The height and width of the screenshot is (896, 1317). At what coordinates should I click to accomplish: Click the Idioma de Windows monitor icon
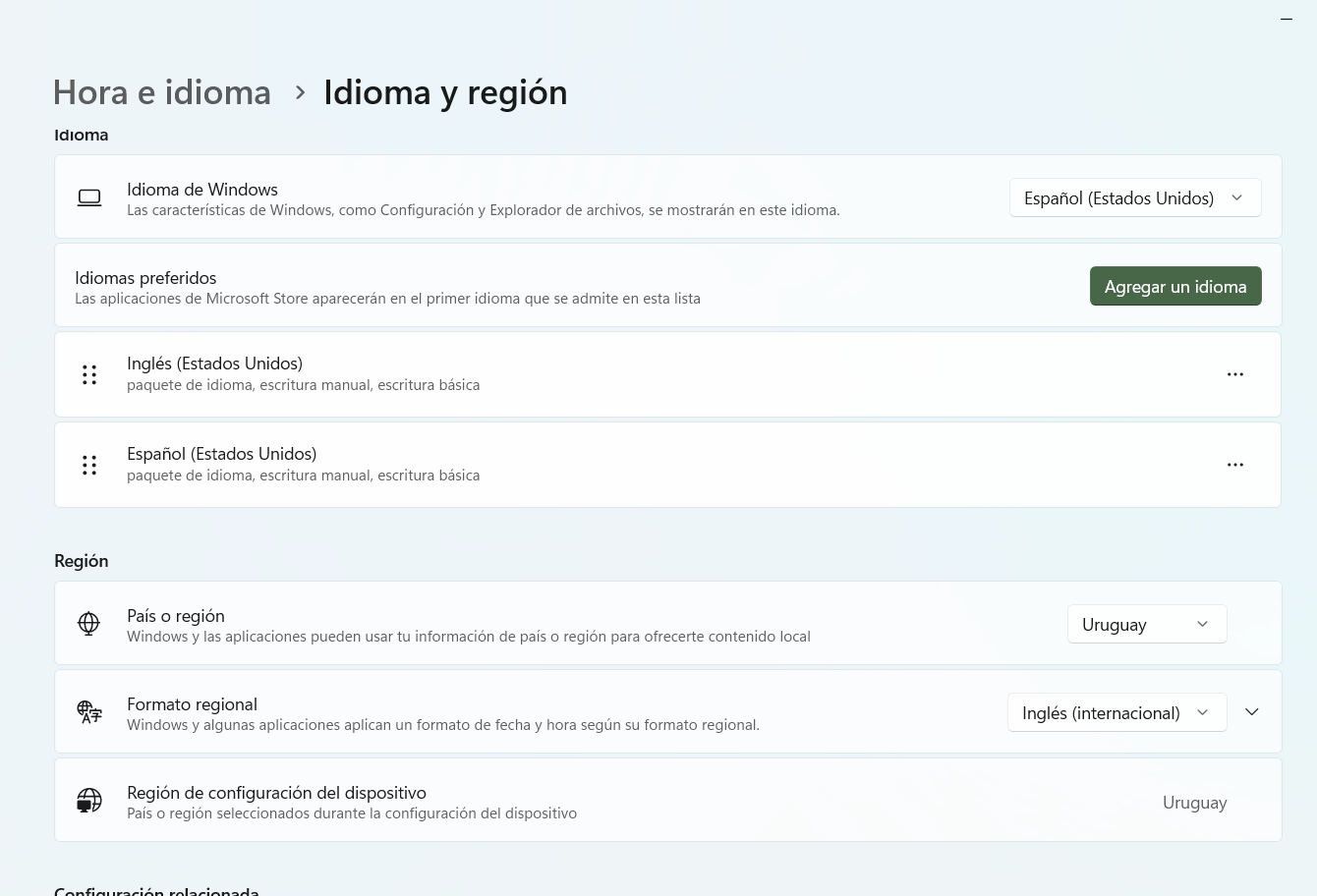click(89, 197)
